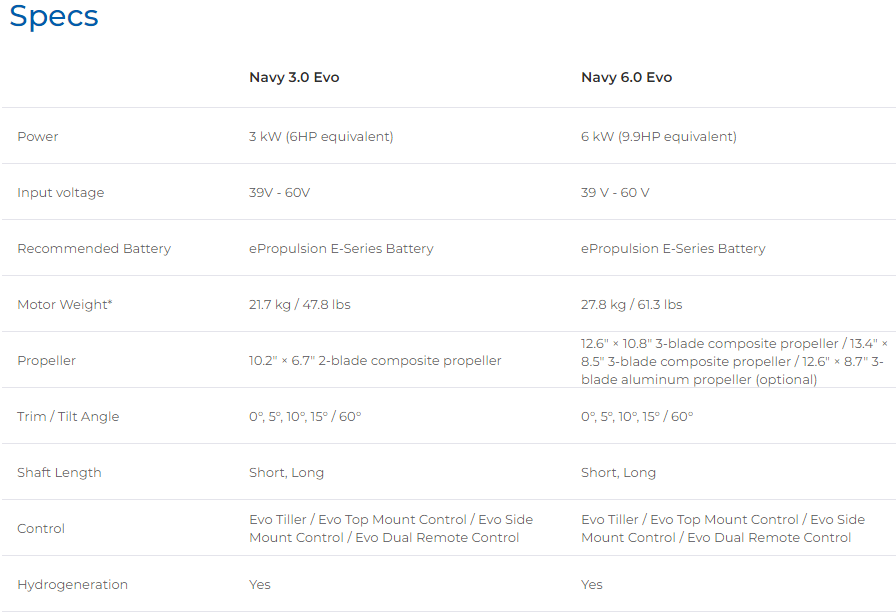Select the 21.7 kg / 47.8 lbs value
This screenshot has width=896, height=612.
coord(299,304)
